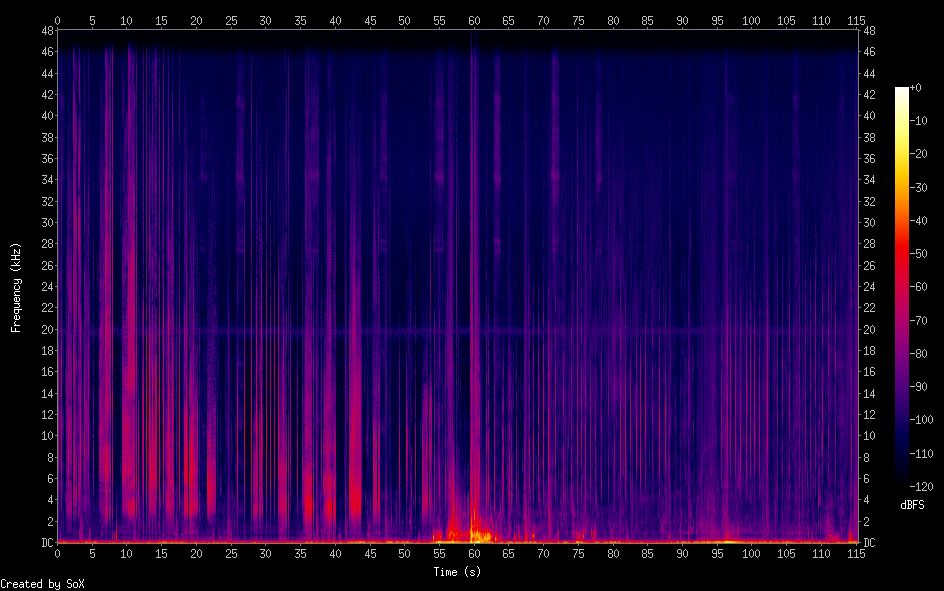Click the 60 second mark on the bottom time axis
The height and width of the screenshot is (591, 944).
[x=474, y=554]
